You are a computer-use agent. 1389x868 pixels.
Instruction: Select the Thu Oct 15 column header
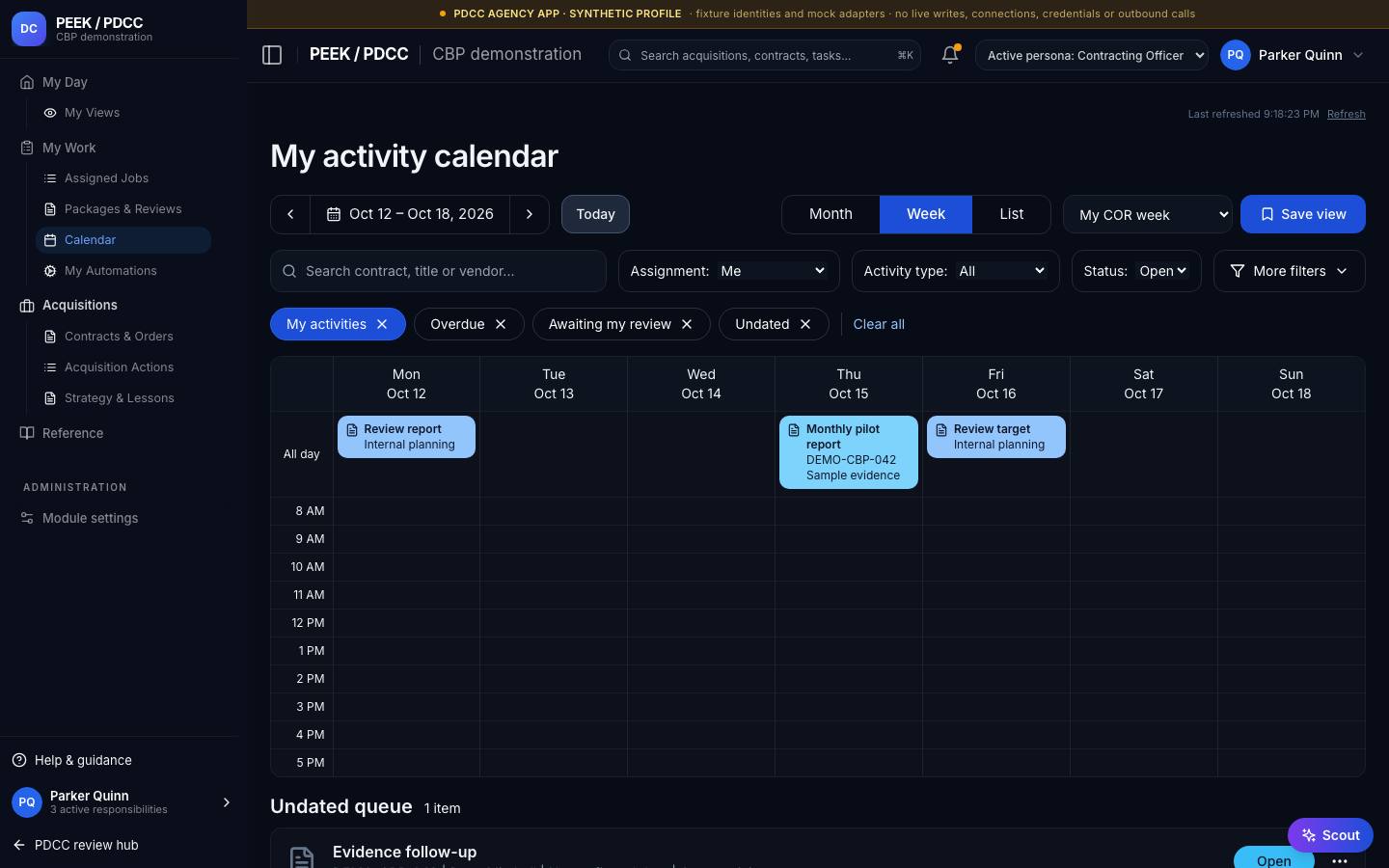point(849,384)
